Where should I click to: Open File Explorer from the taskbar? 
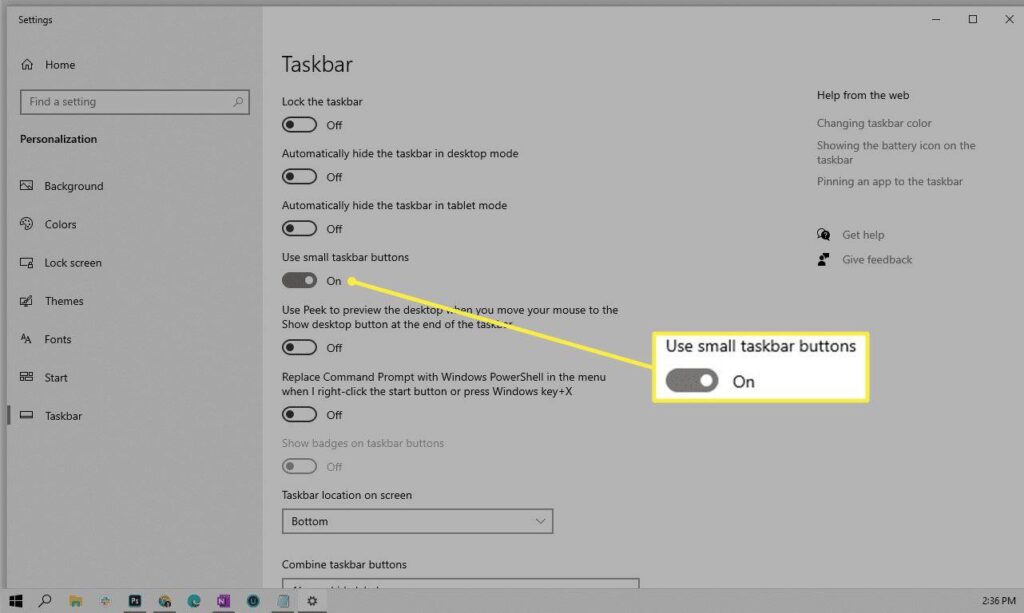(76, 601)
